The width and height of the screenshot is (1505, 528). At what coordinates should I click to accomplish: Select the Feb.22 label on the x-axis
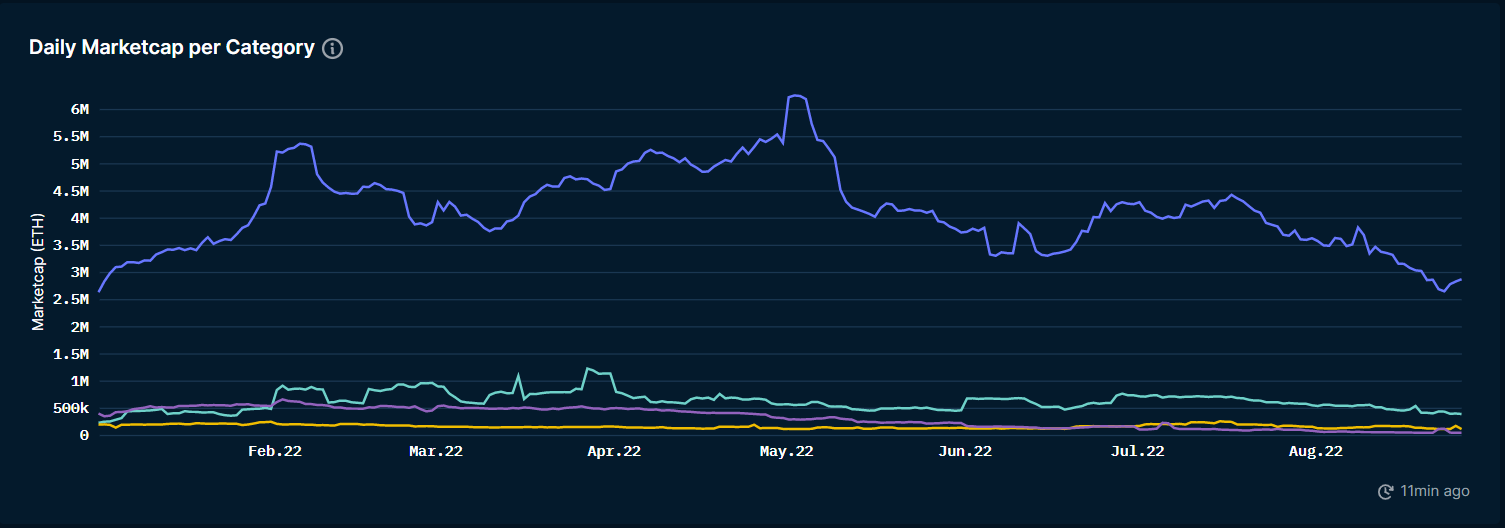click(x=275, y=452)
